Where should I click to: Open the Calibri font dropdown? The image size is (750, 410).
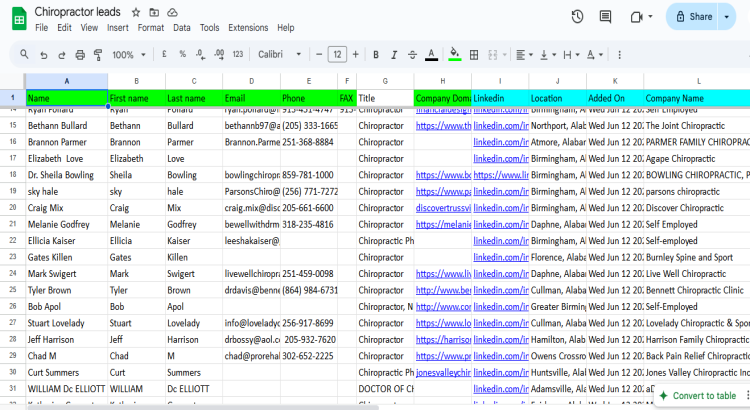[x=280, y=54]
